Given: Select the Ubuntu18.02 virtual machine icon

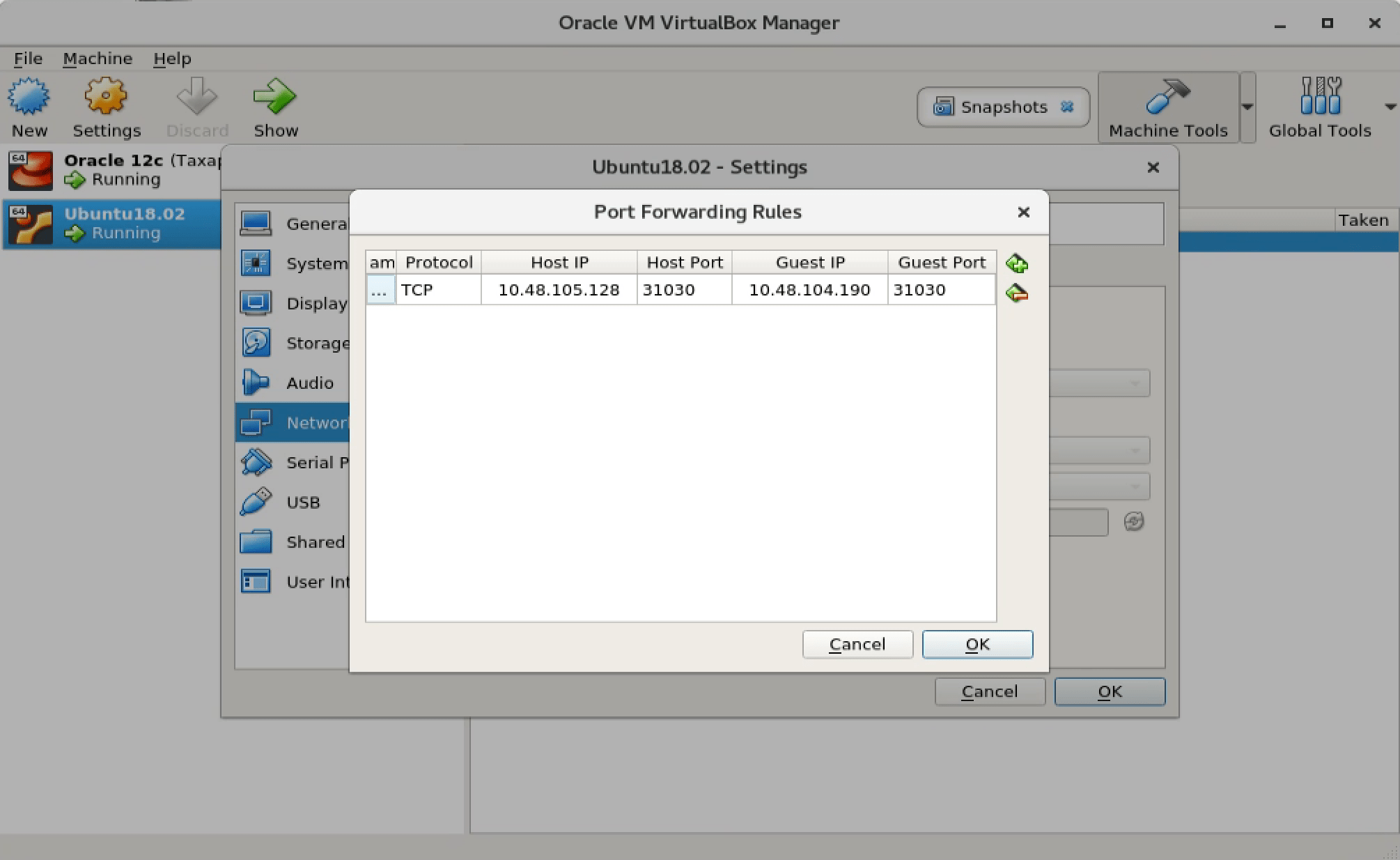Looking at the screenshot, I should pyautogui.click(x=31, y=224).
